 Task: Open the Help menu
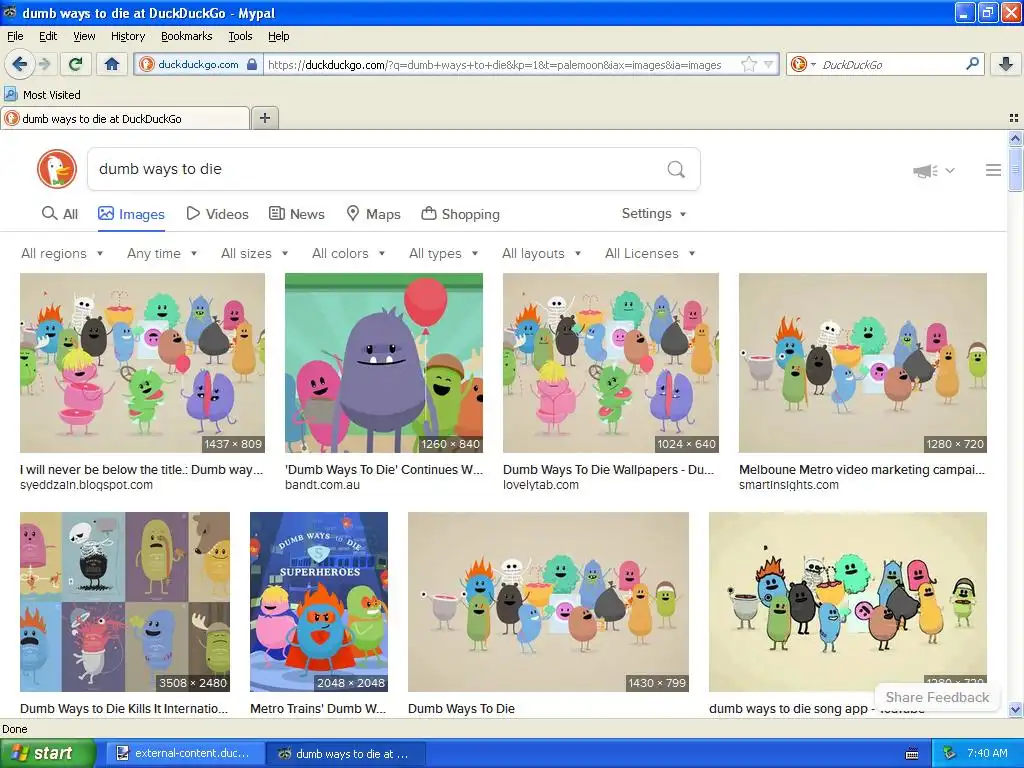pyautogui.click(x=278, y=36)
